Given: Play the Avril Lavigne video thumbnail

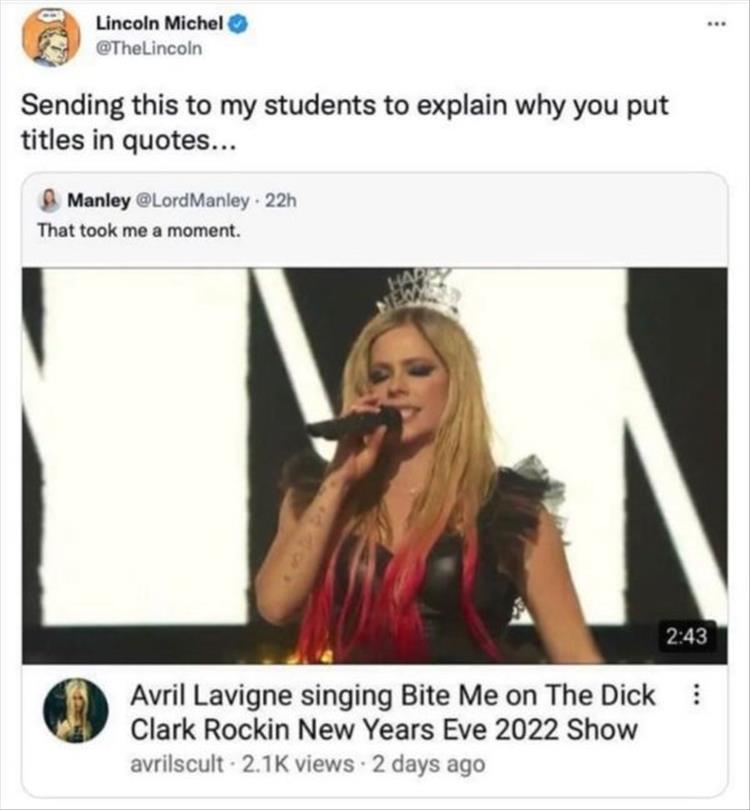Looking at the screenshot, I should point(374,464).
